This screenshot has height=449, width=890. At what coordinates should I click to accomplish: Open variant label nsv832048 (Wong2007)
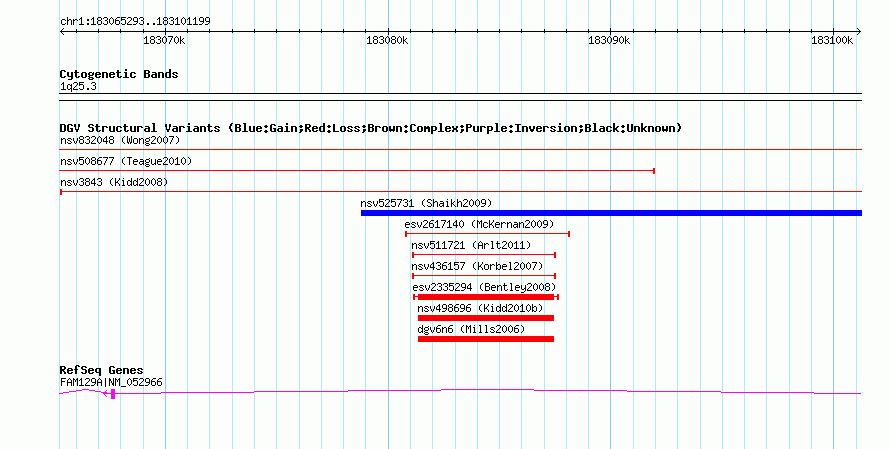pos(120,140)
